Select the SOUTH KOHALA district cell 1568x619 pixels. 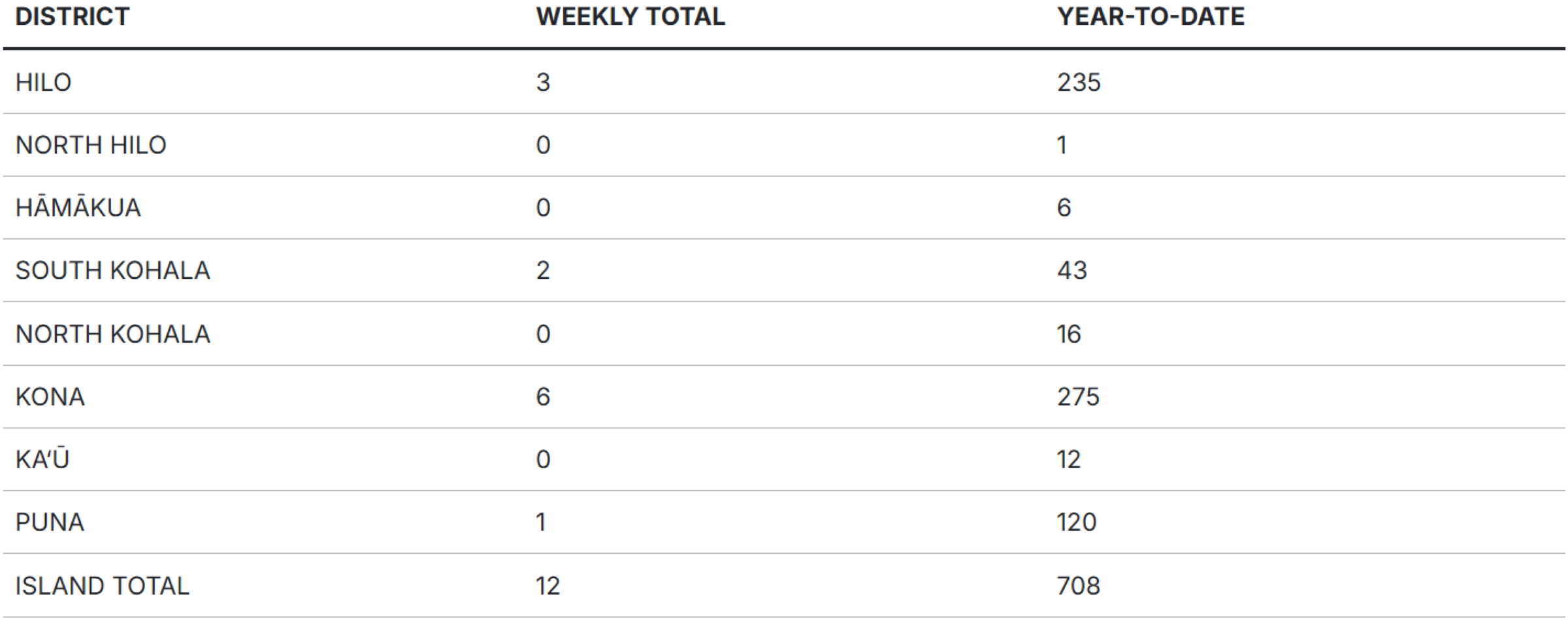point(113,270)
